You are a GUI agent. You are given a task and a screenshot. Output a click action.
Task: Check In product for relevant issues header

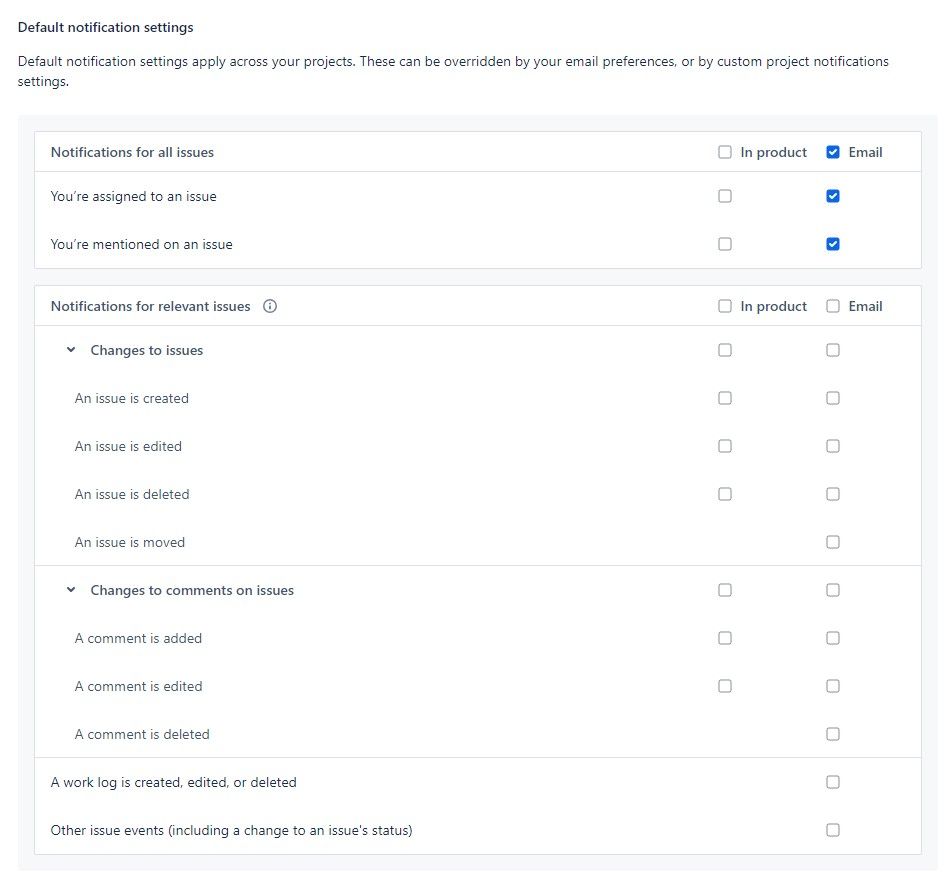[724, 306]
